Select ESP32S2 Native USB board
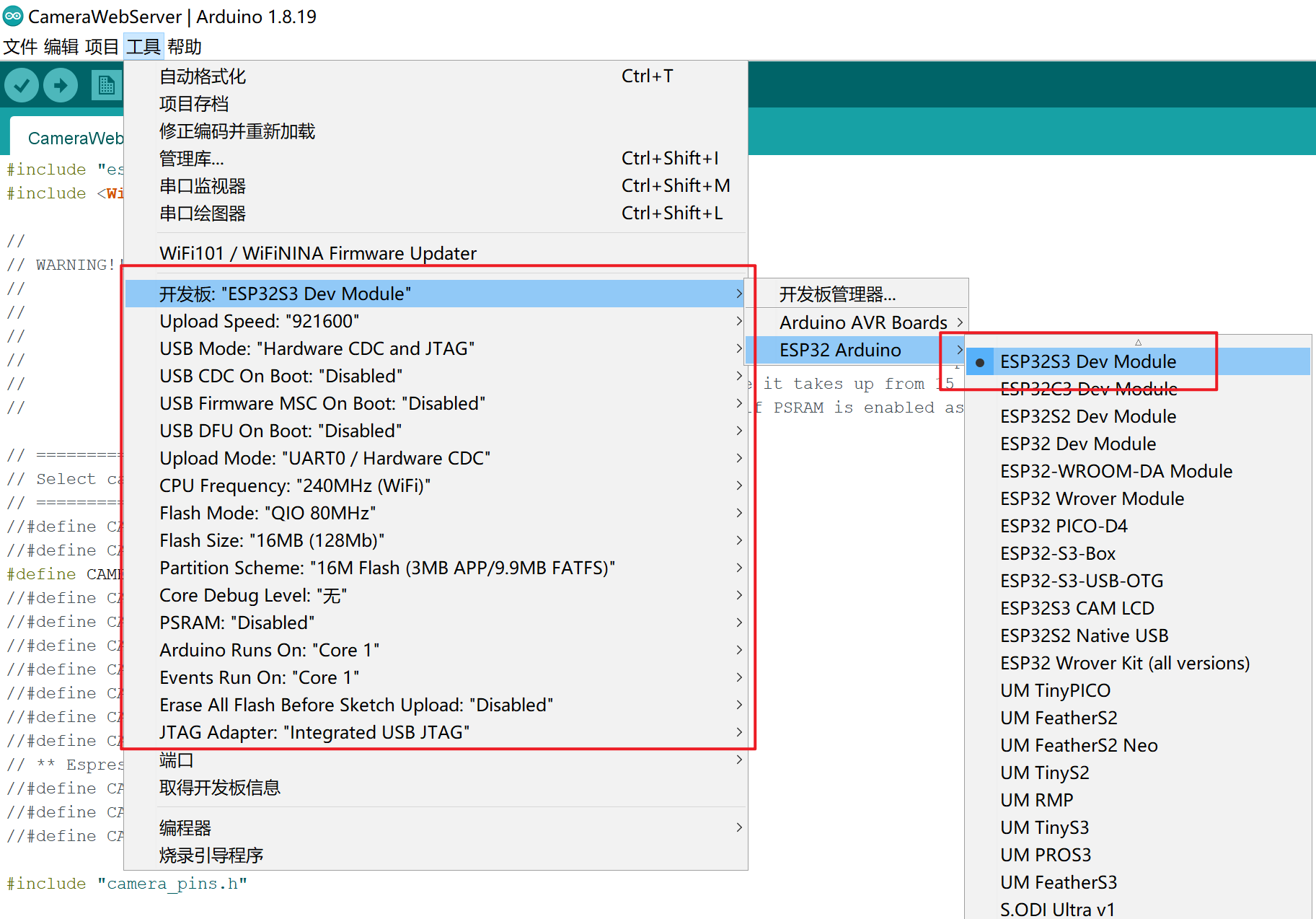Viewport: 1316px width, 919px height. [x=1138, y=636]
